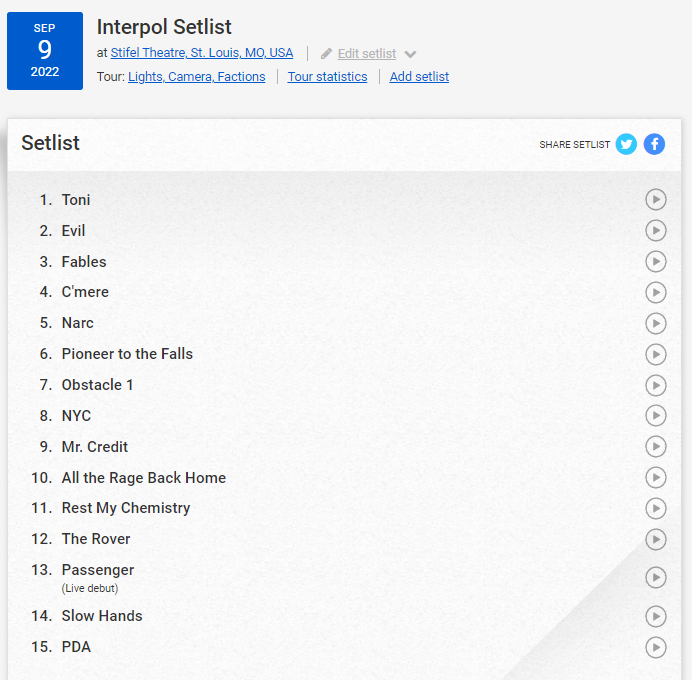View Tour statistics
The width and height of the screenshot is (692, 680).
click(x=327, y=77)
